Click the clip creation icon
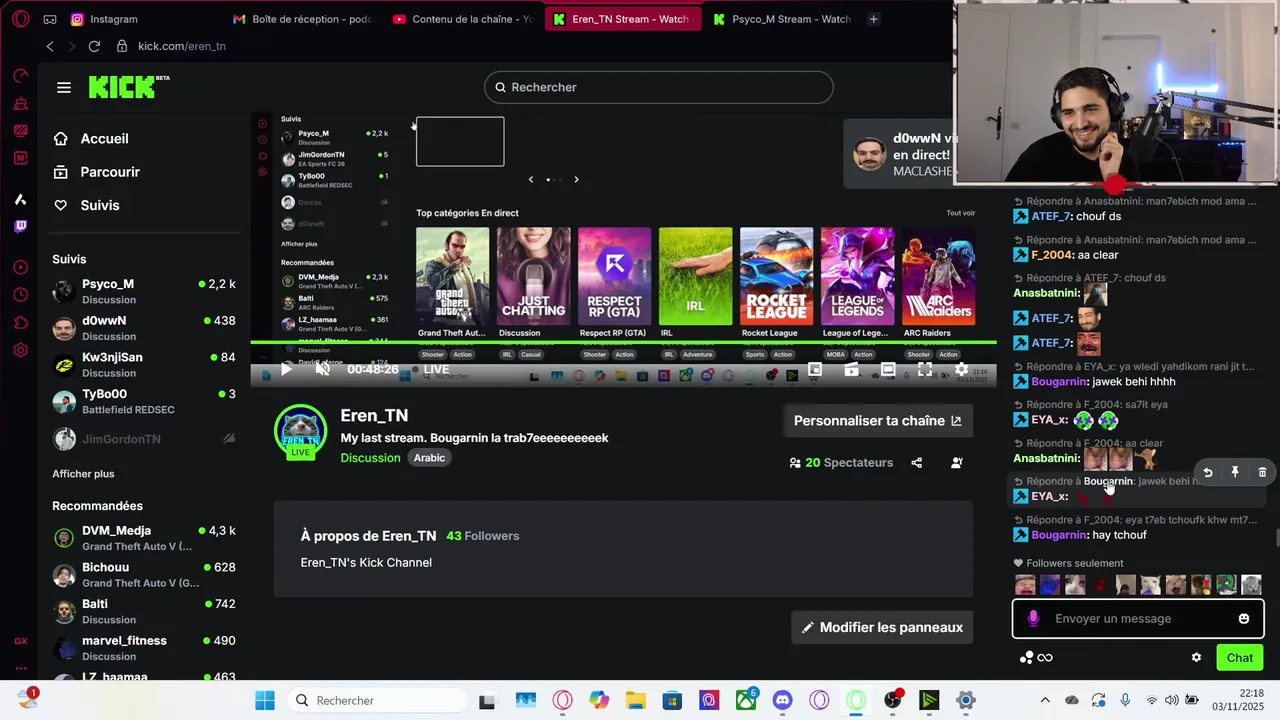 851,369
